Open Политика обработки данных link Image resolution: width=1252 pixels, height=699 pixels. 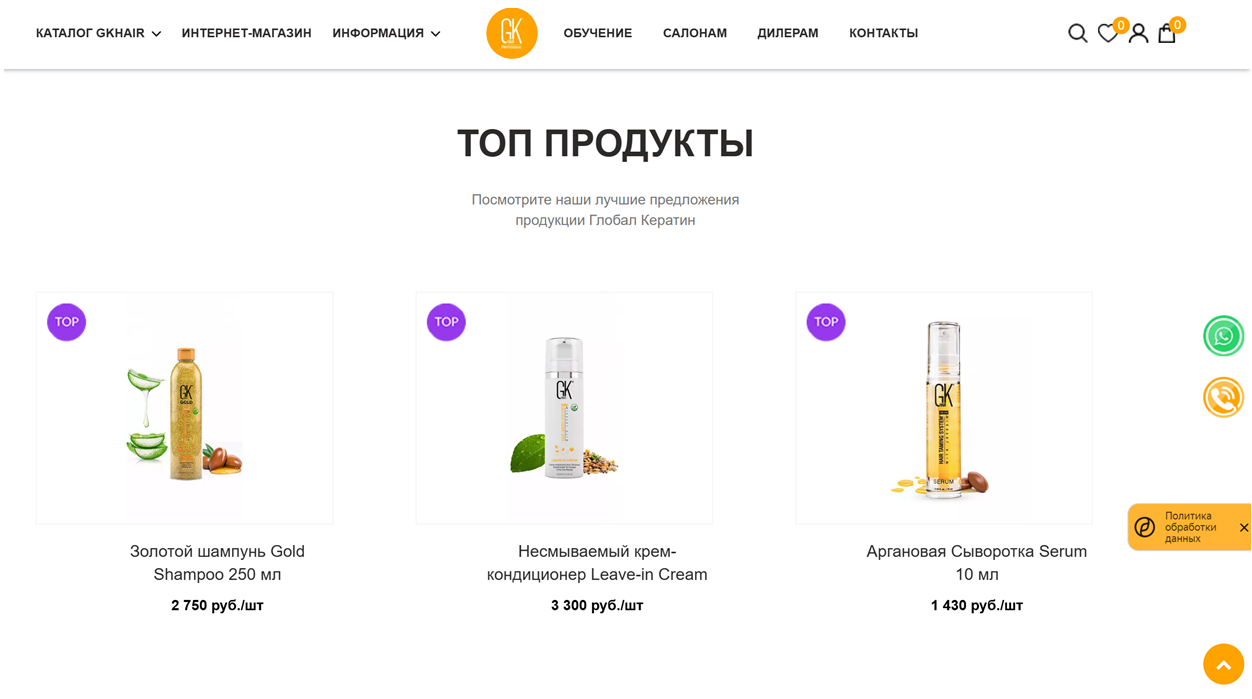pos(1190,527)
